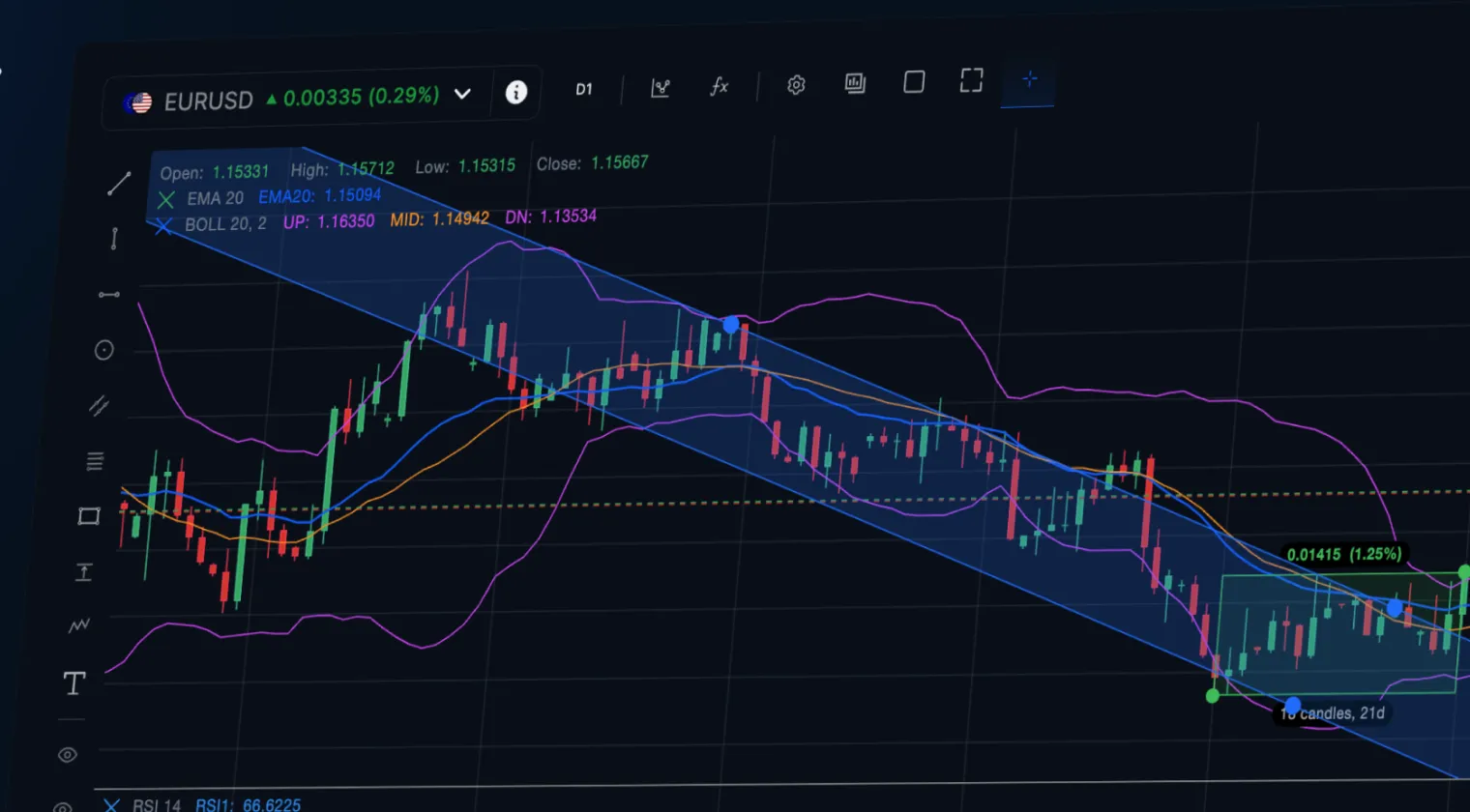This screenshot has width=1470, height=812.
Task: Select the Text annotation tool
Action: coord(73,683)
